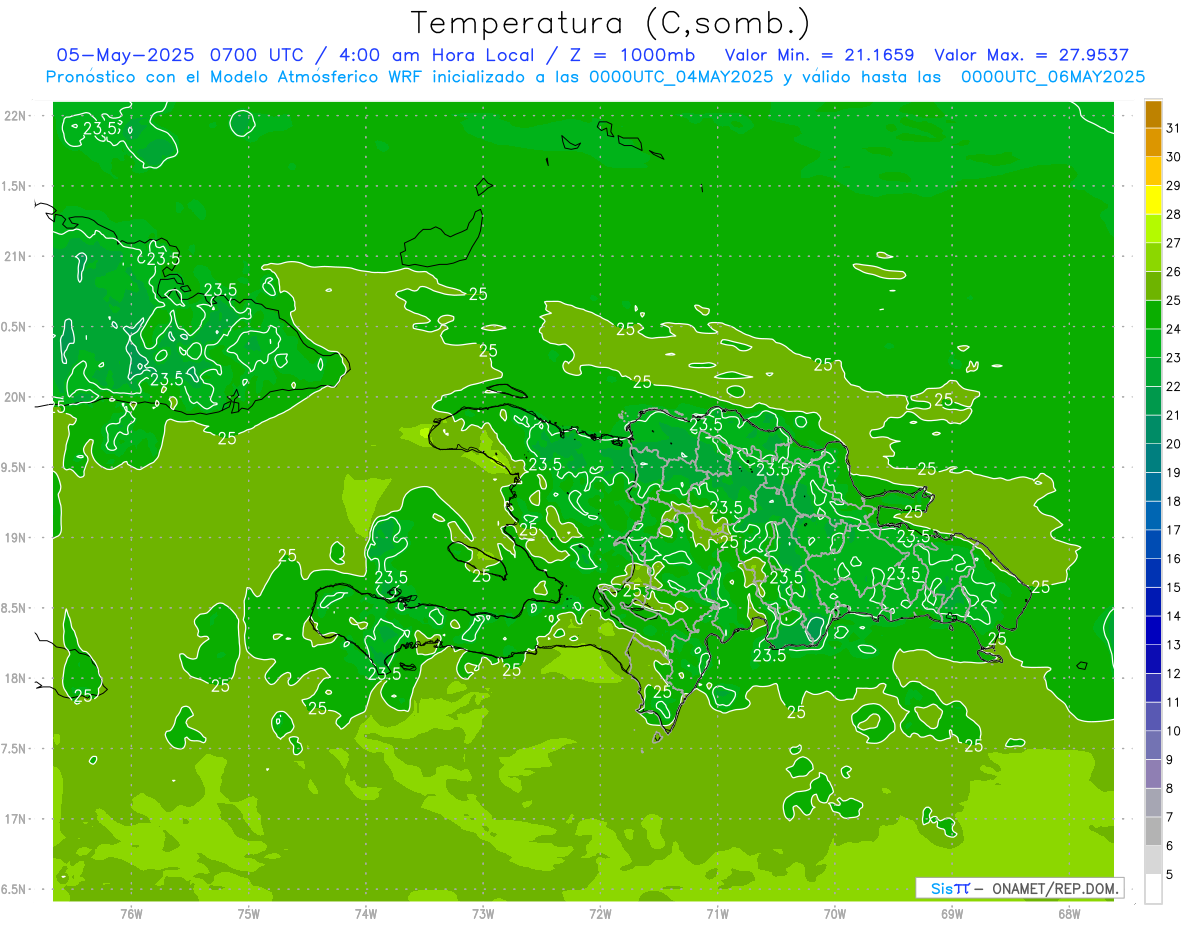
Task: Select 'Valor Max. = 27.9537' text
Action: click(1031, 55)
